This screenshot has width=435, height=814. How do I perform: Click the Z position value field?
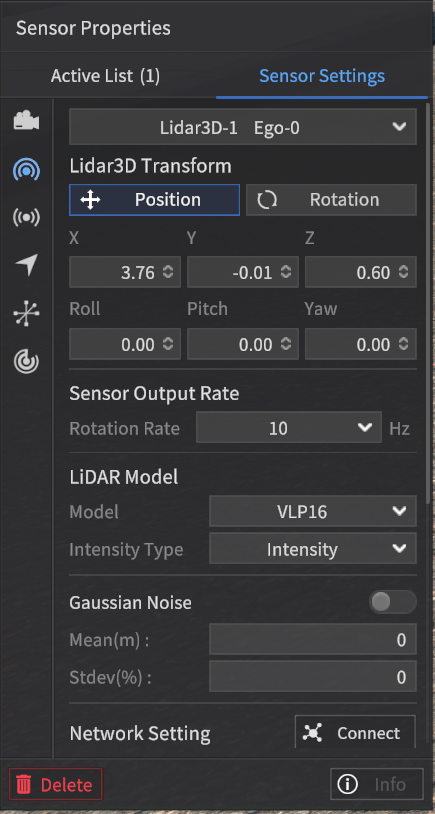point(361,272)
